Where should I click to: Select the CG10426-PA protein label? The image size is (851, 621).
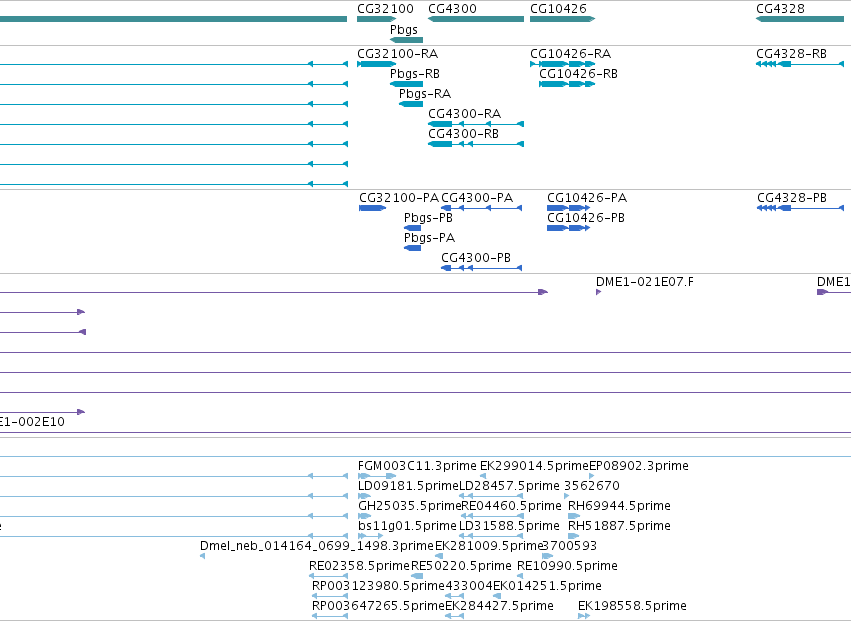[587, 198]
